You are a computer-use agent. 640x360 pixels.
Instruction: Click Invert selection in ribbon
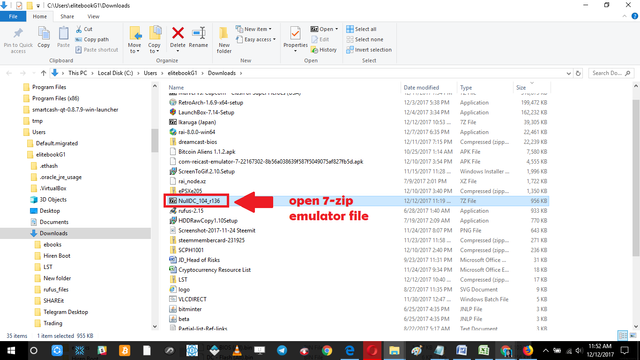click(x=369, y=50)
